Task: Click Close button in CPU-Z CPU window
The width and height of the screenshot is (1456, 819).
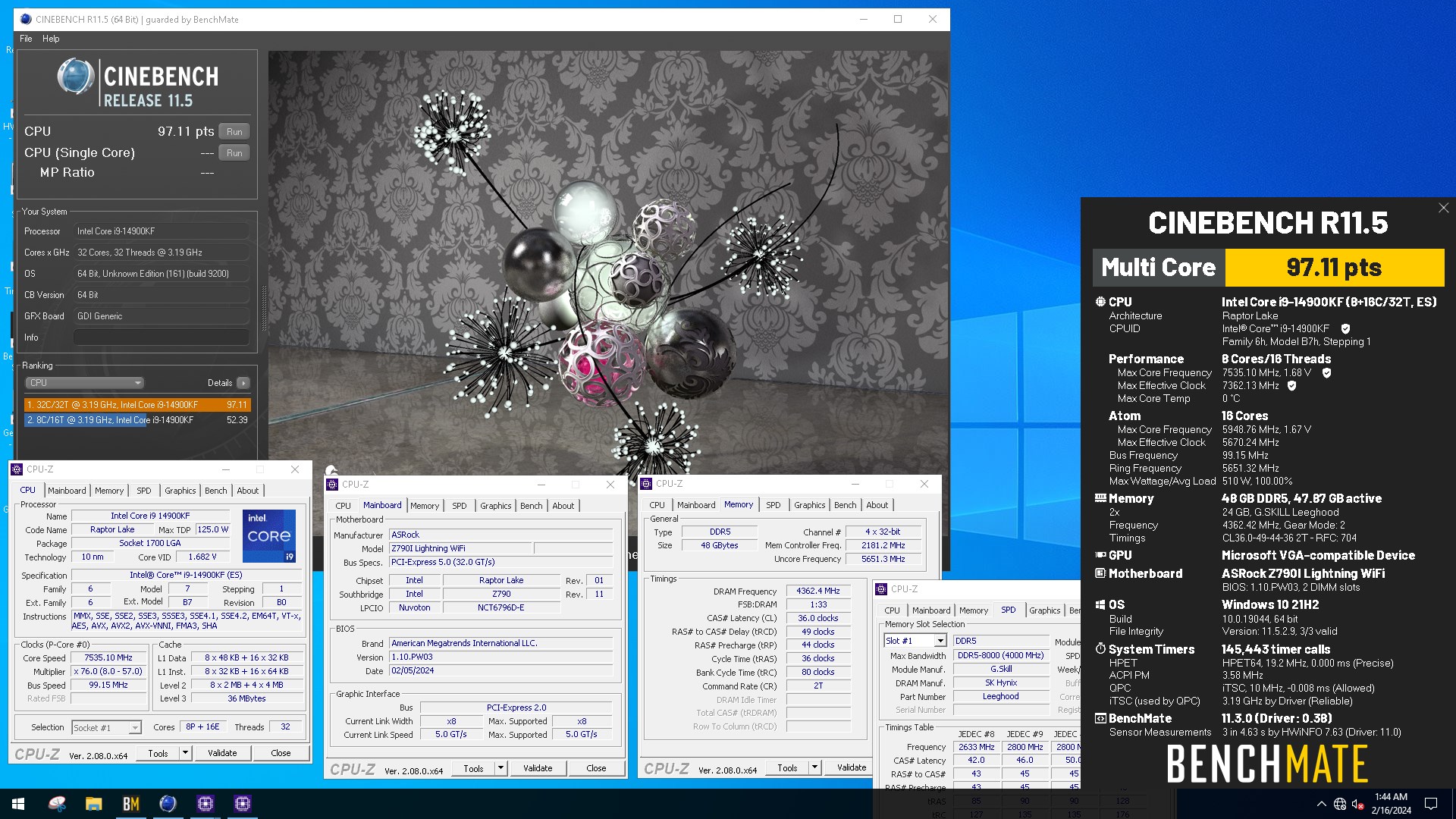Action: coord(281,753)
